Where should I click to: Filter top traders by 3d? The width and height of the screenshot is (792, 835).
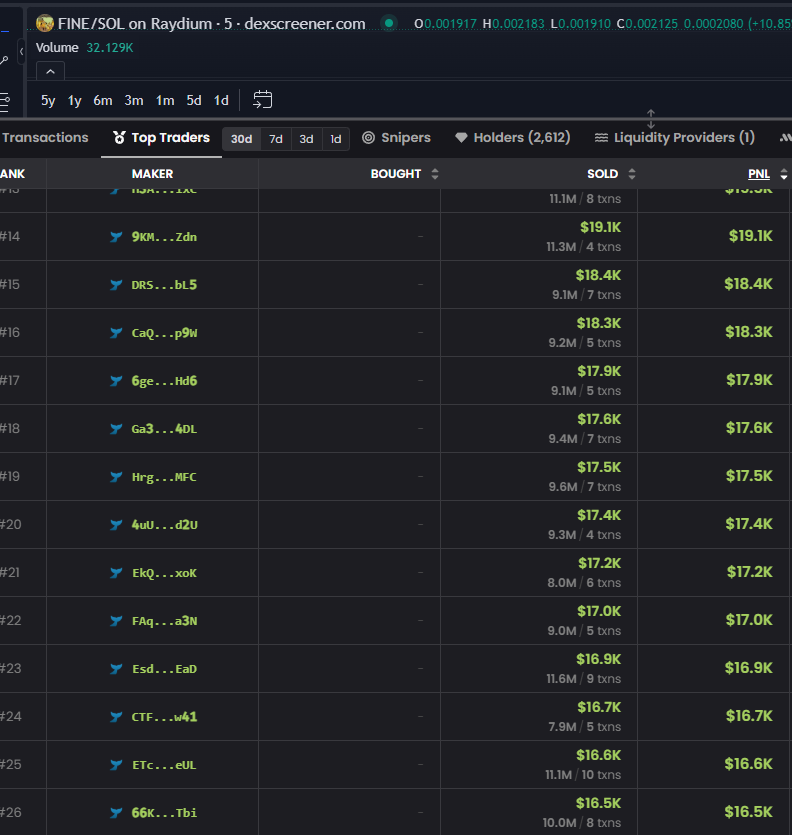tap(306, 139)
